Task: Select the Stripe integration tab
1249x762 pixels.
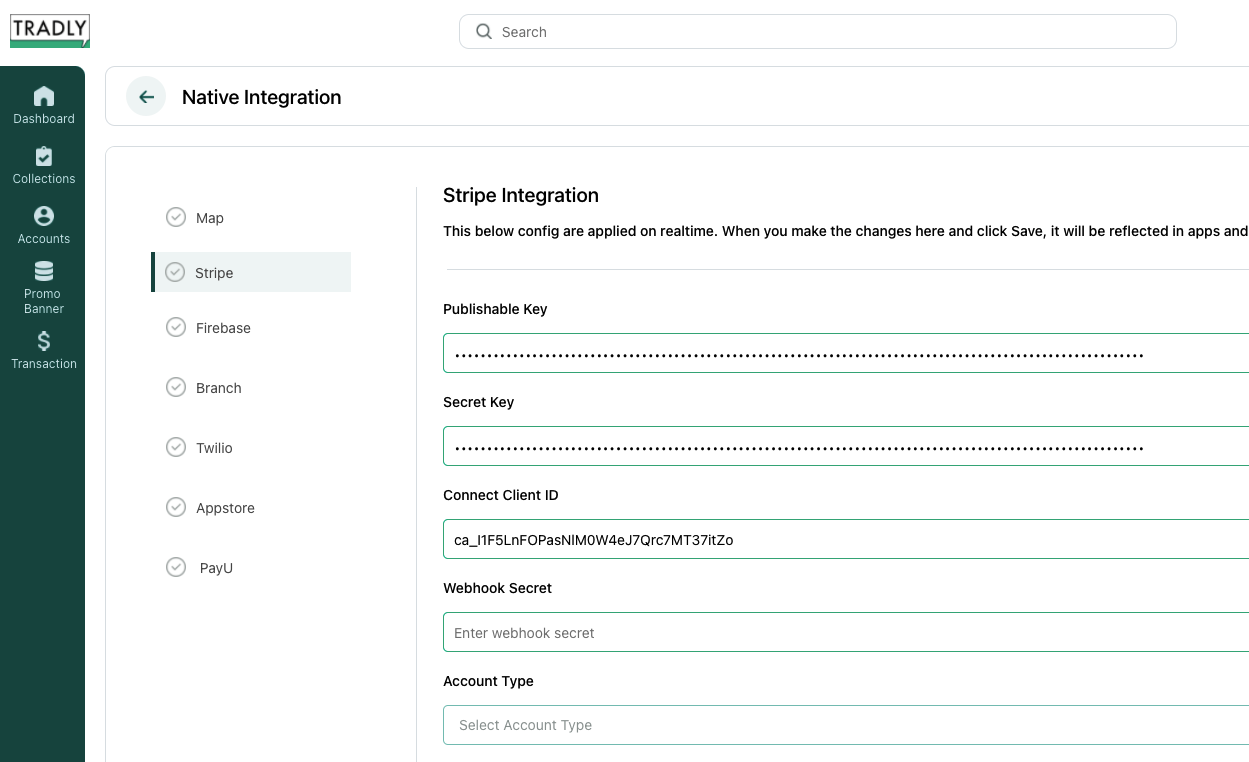Action: [x=214, y=273]
